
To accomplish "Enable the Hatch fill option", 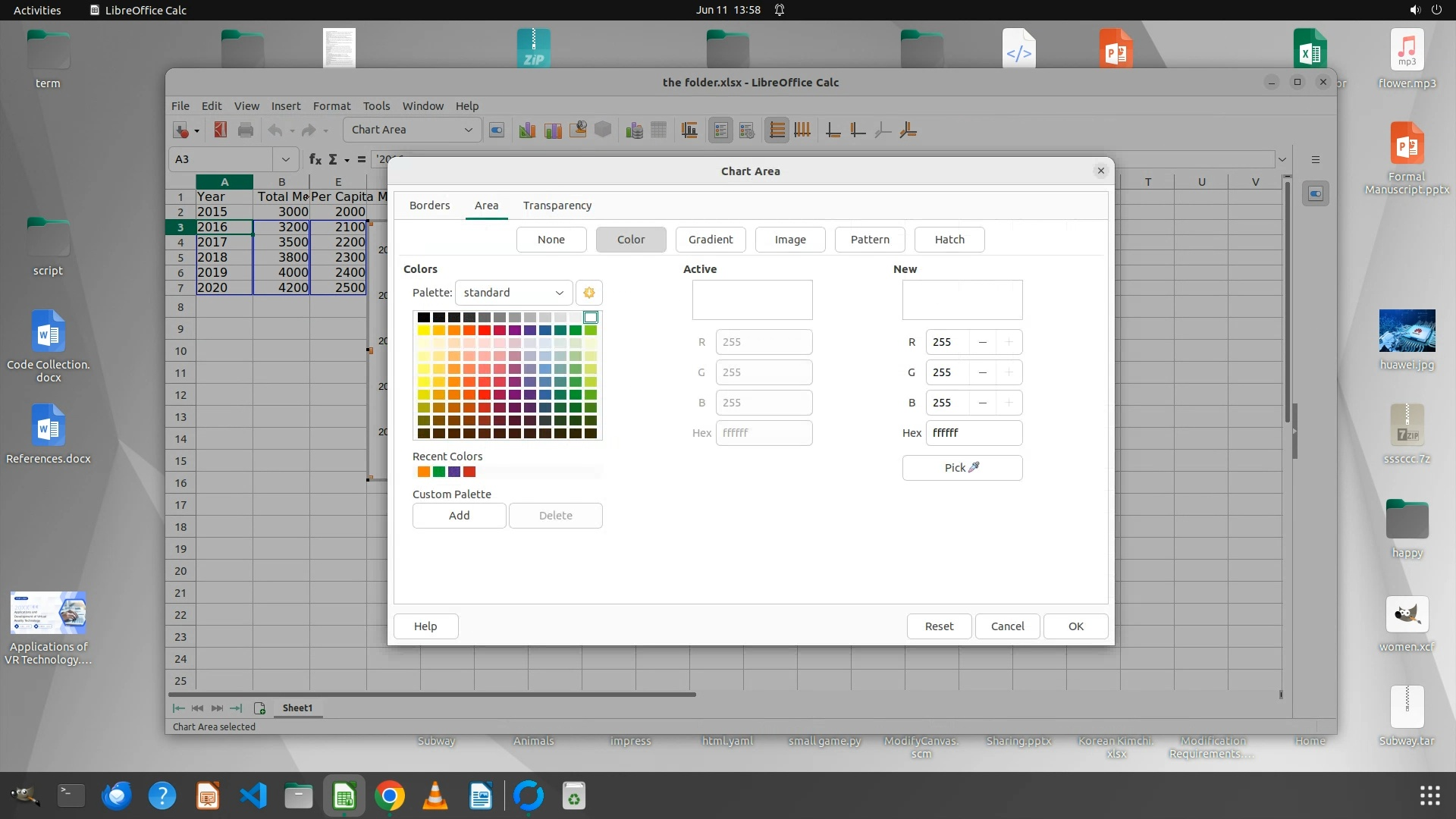I will click(949, 240).
